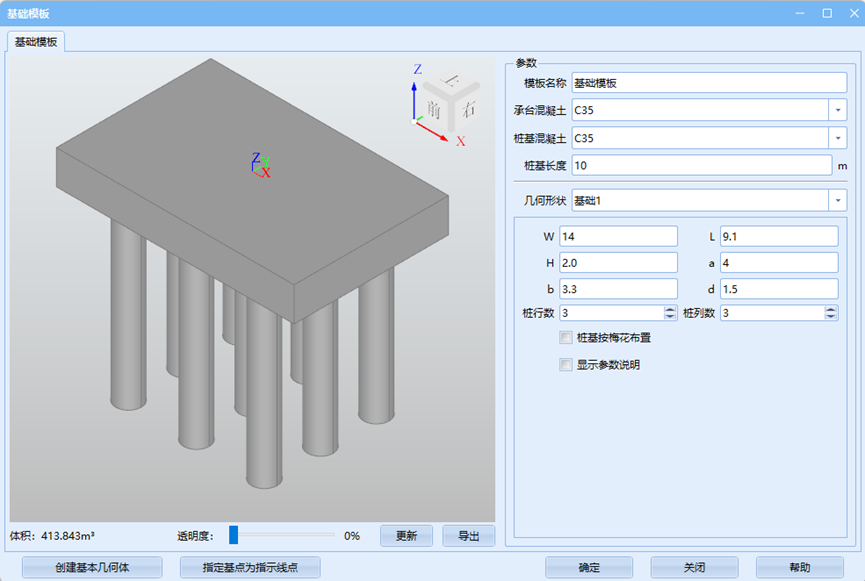Toggle 显示参数说明 checkbox
This screenshot has width=865, height=581.
[566, 365]
